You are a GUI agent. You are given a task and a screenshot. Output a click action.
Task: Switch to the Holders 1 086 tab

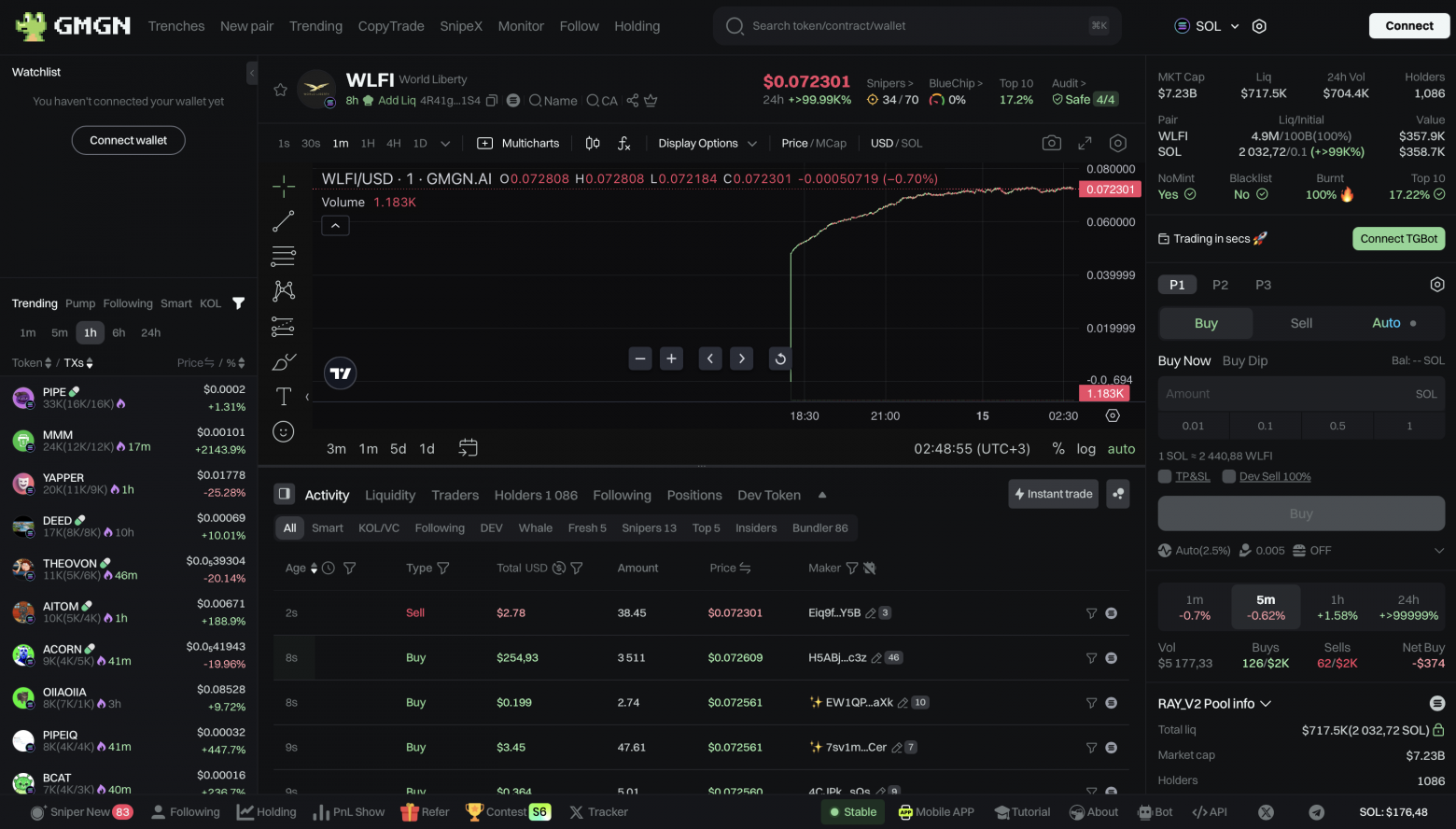[536, 495]
